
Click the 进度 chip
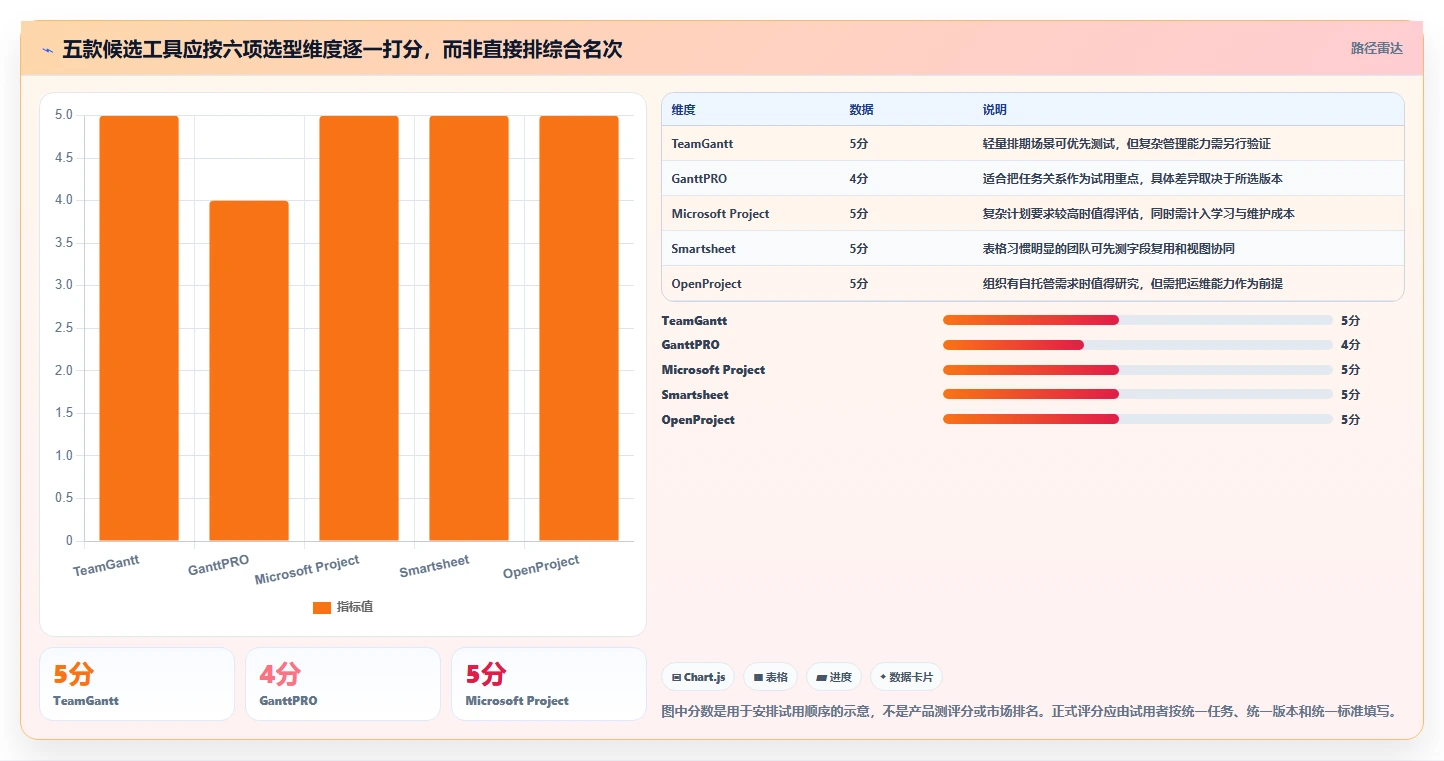(x=834, y=677)
